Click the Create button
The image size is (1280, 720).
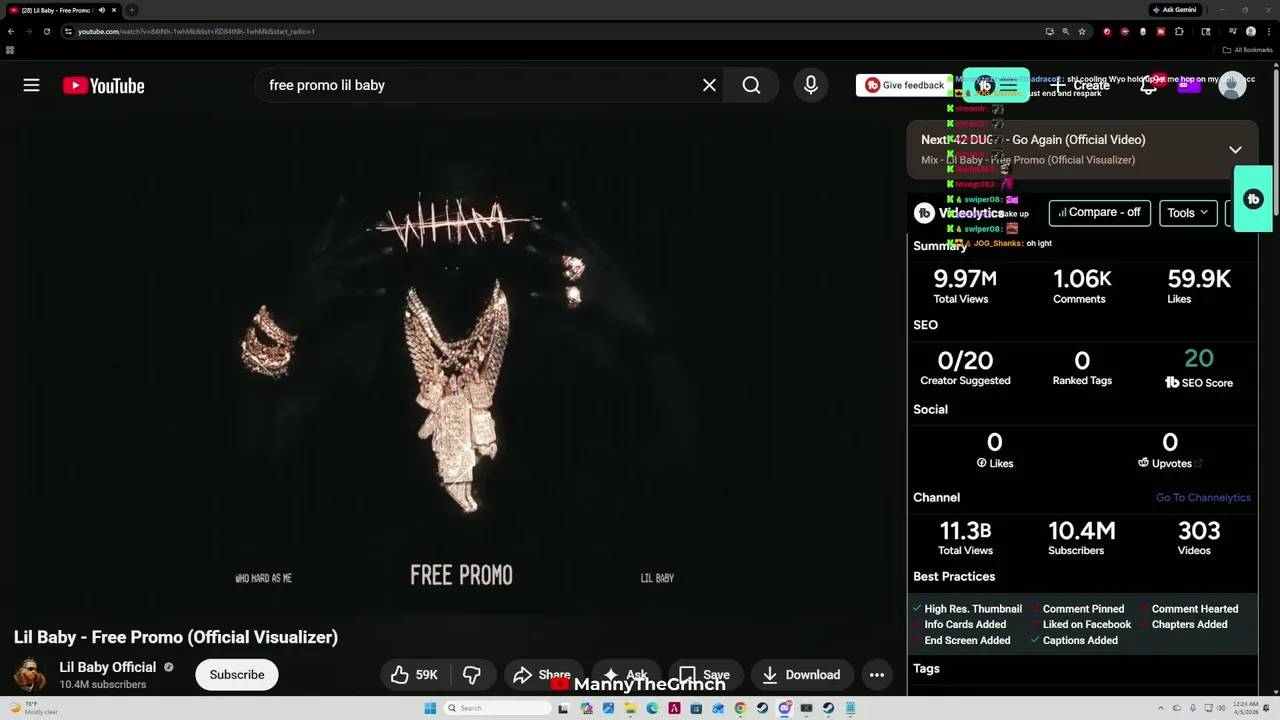pos(1082,85)
